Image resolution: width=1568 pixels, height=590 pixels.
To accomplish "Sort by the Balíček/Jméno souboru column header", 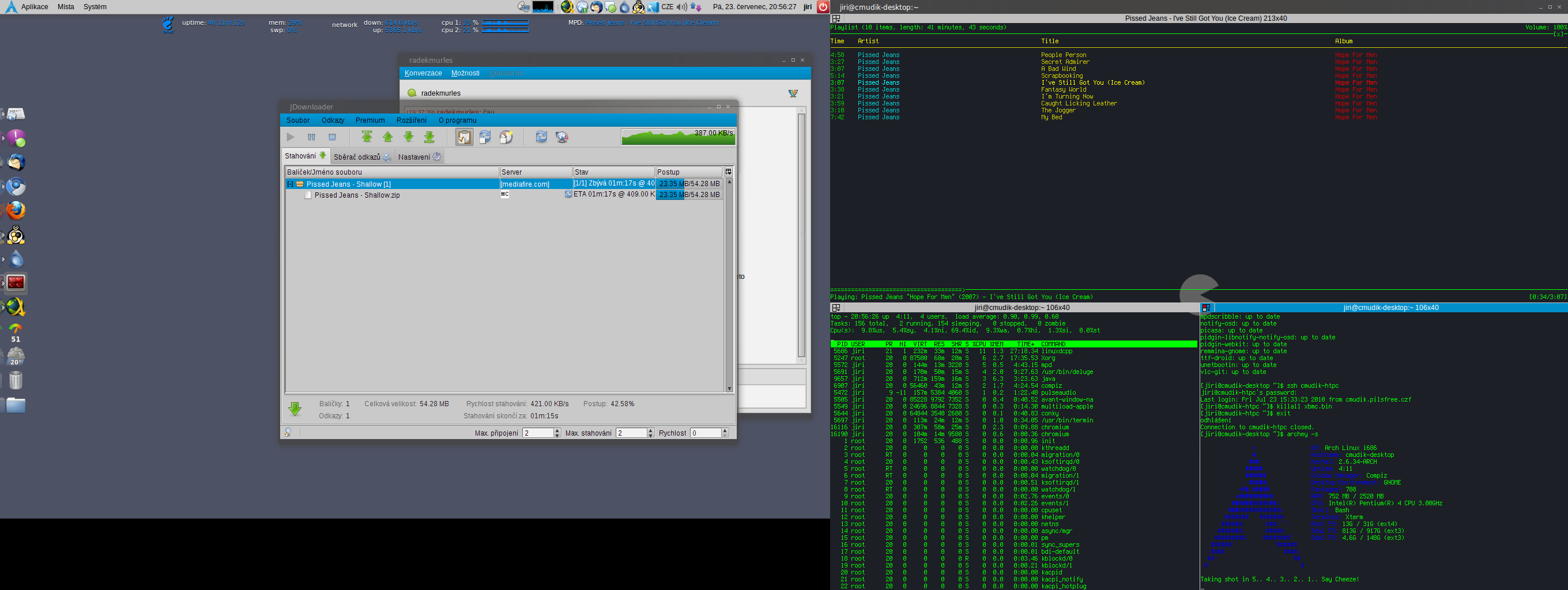I will coord(393,172).
